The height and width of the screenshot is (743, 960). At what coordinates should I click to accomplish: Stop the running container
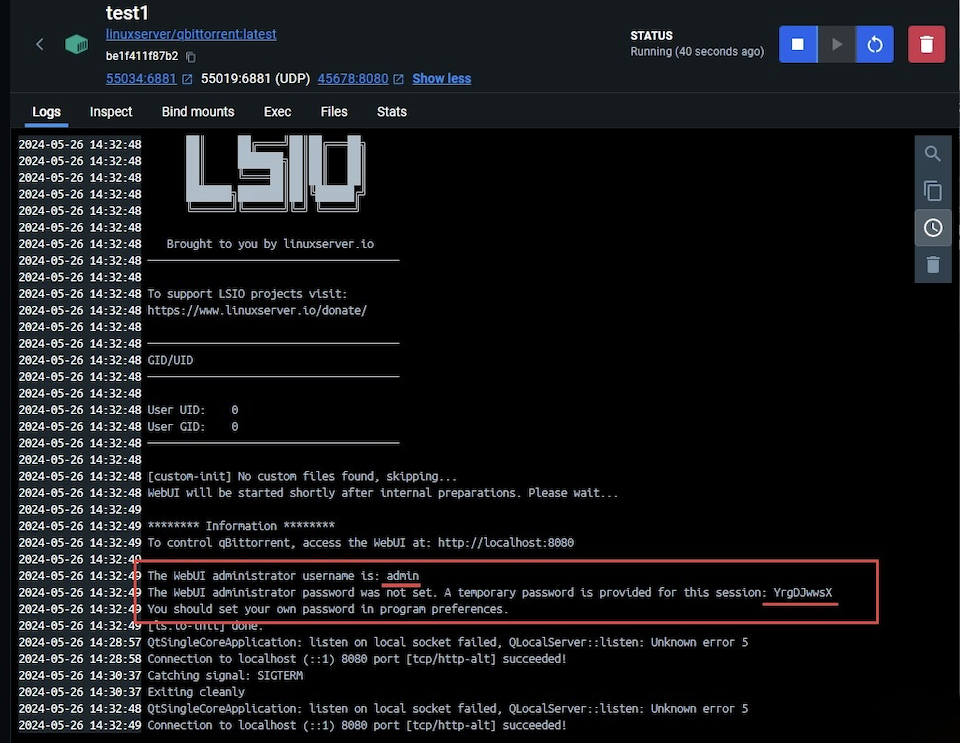[x=798, y=44]
